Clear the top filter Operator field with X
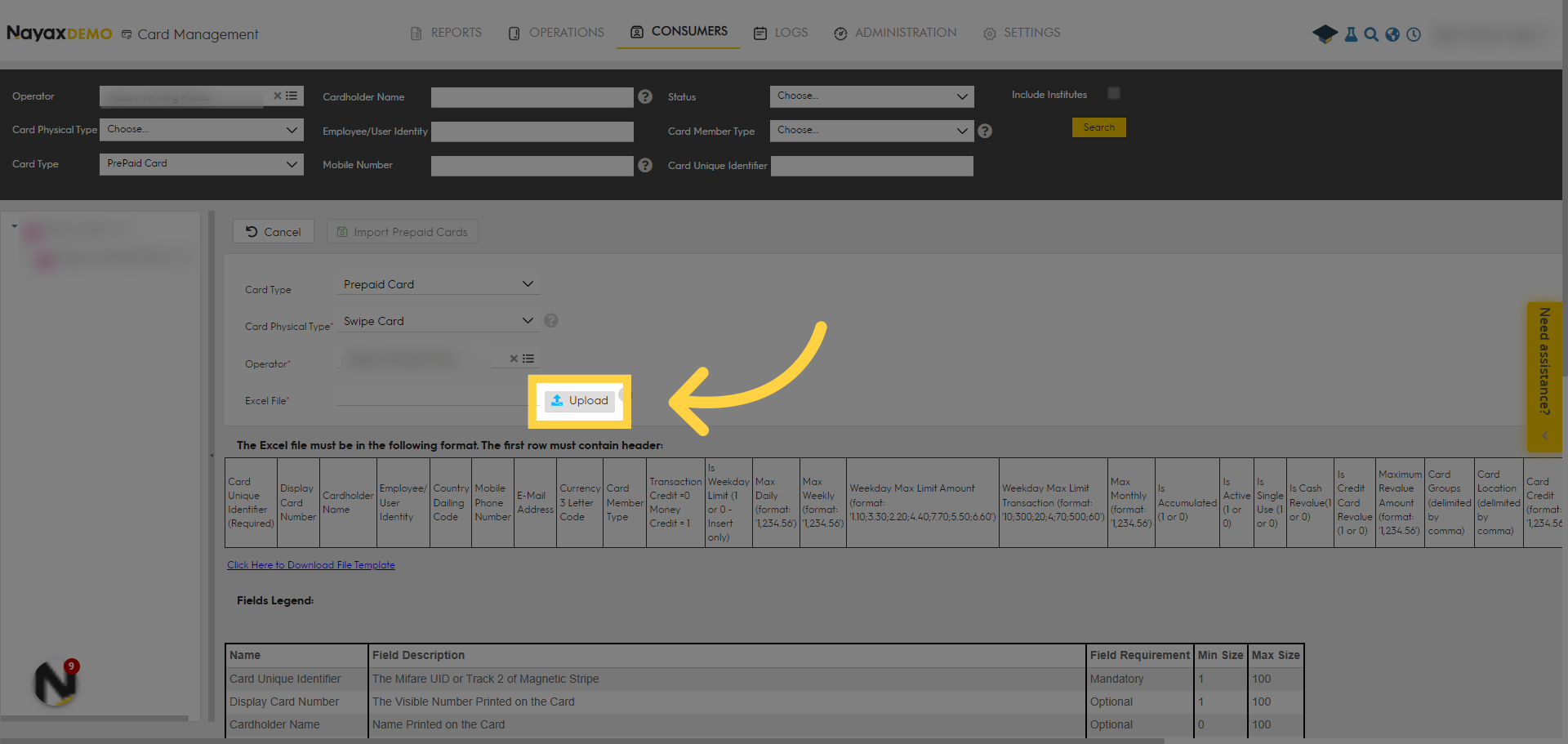Image resolution: width=1568 pixels, height=744 pixels. (277, 96)
